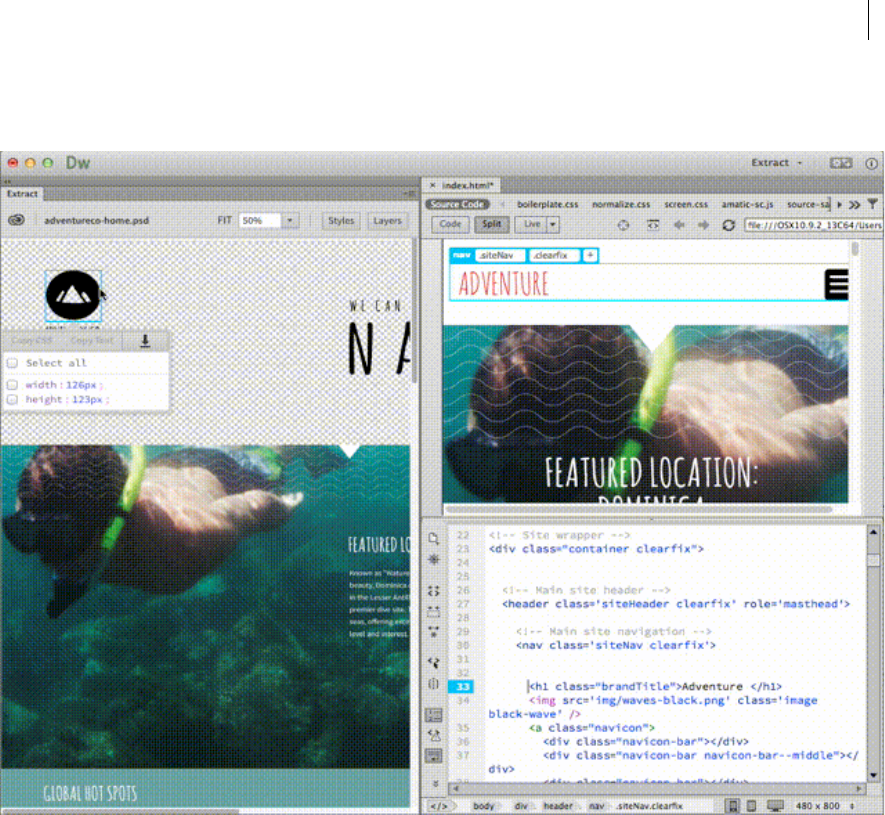Click header tag in tag selector

coord(558,807)
